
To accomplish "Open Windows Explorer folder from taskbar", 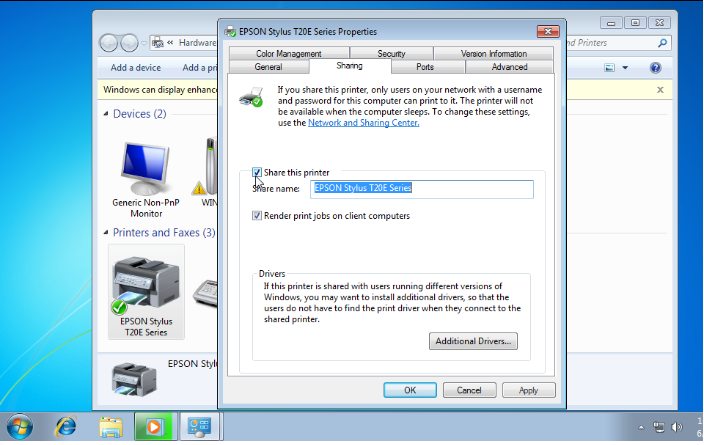I will [x=110, y=427].
